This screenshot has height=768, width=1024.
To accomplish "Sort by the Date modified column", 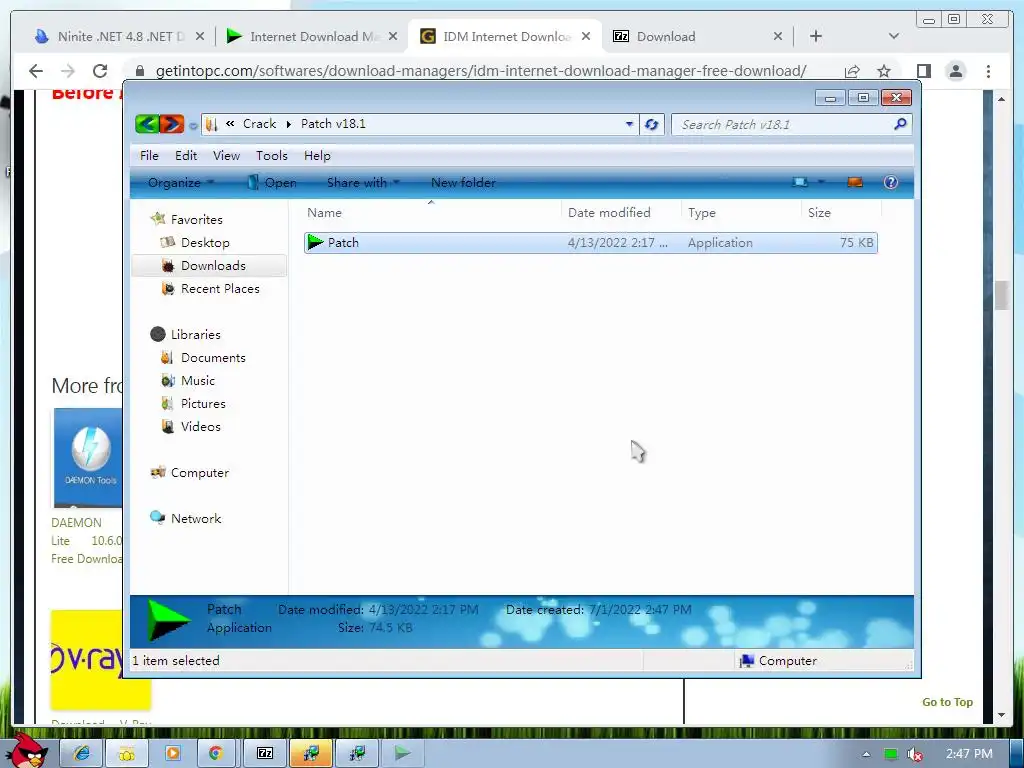I will click(621, 212).
